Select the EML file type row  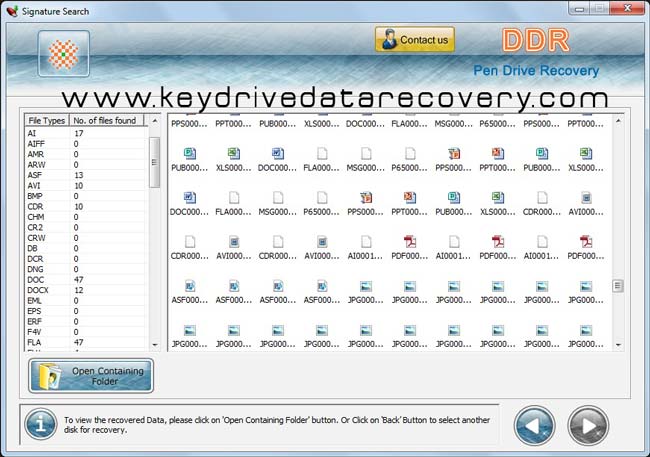[x=86, y=300]
